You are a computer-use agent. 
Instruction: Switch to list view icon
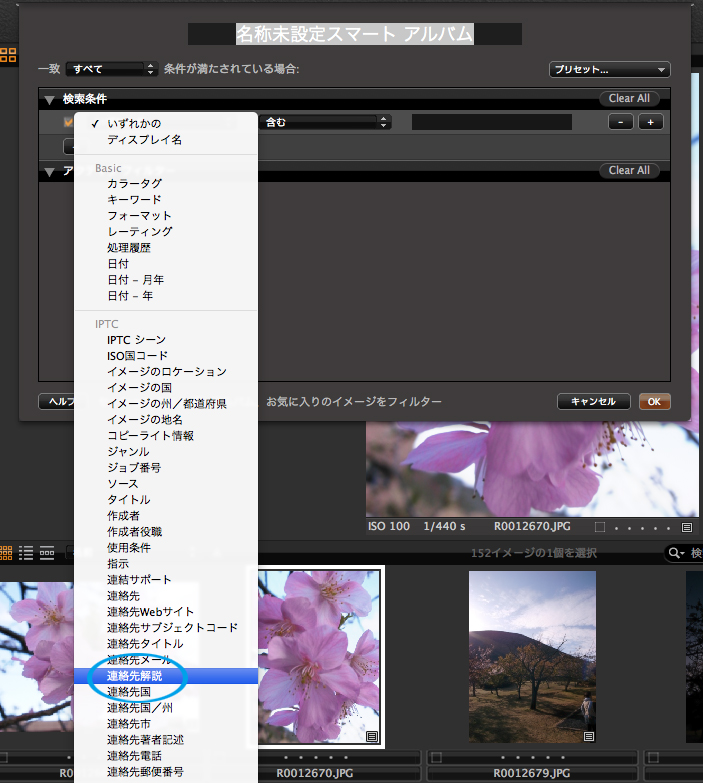pyautogui.click(x=27, y=553)
